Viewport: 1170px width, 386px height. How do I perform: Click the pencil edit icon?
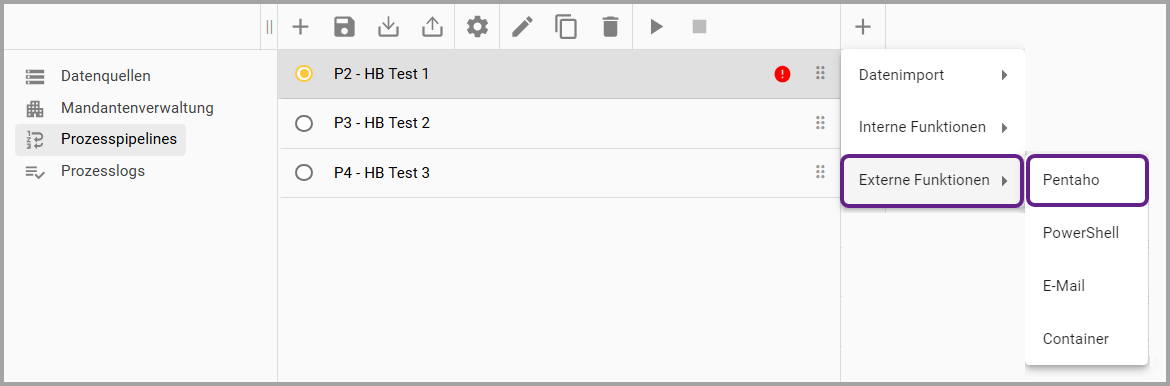click(x=522, y=27)
